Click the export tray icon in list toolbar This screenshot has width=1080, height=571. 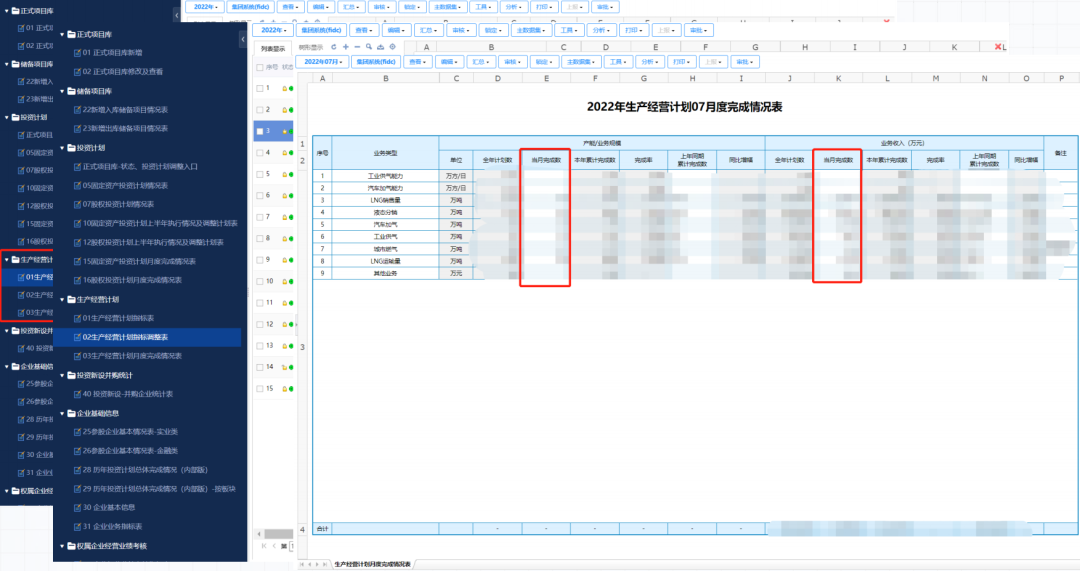coord(380,48)
